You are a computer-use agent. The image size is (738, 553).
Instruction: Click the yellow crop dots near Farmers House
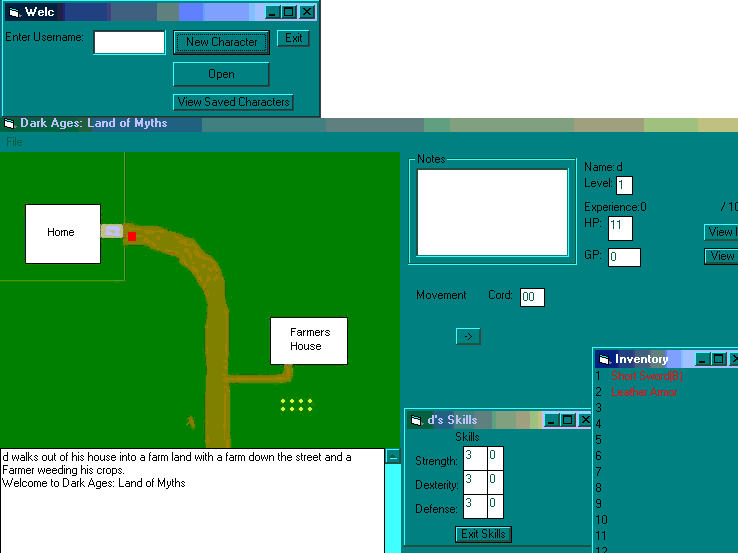[x=297, y=405]
